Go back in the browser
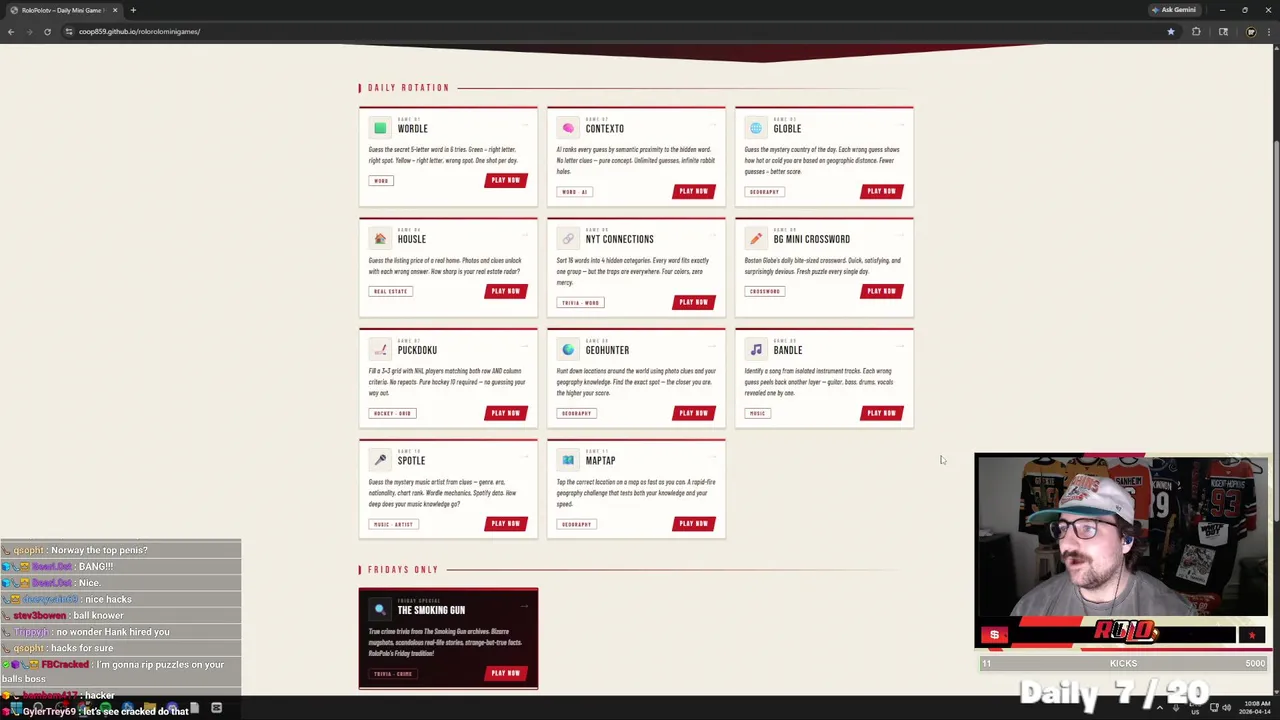The height and width of the screenshot is (720, 1280). click(x=11, y=31)
